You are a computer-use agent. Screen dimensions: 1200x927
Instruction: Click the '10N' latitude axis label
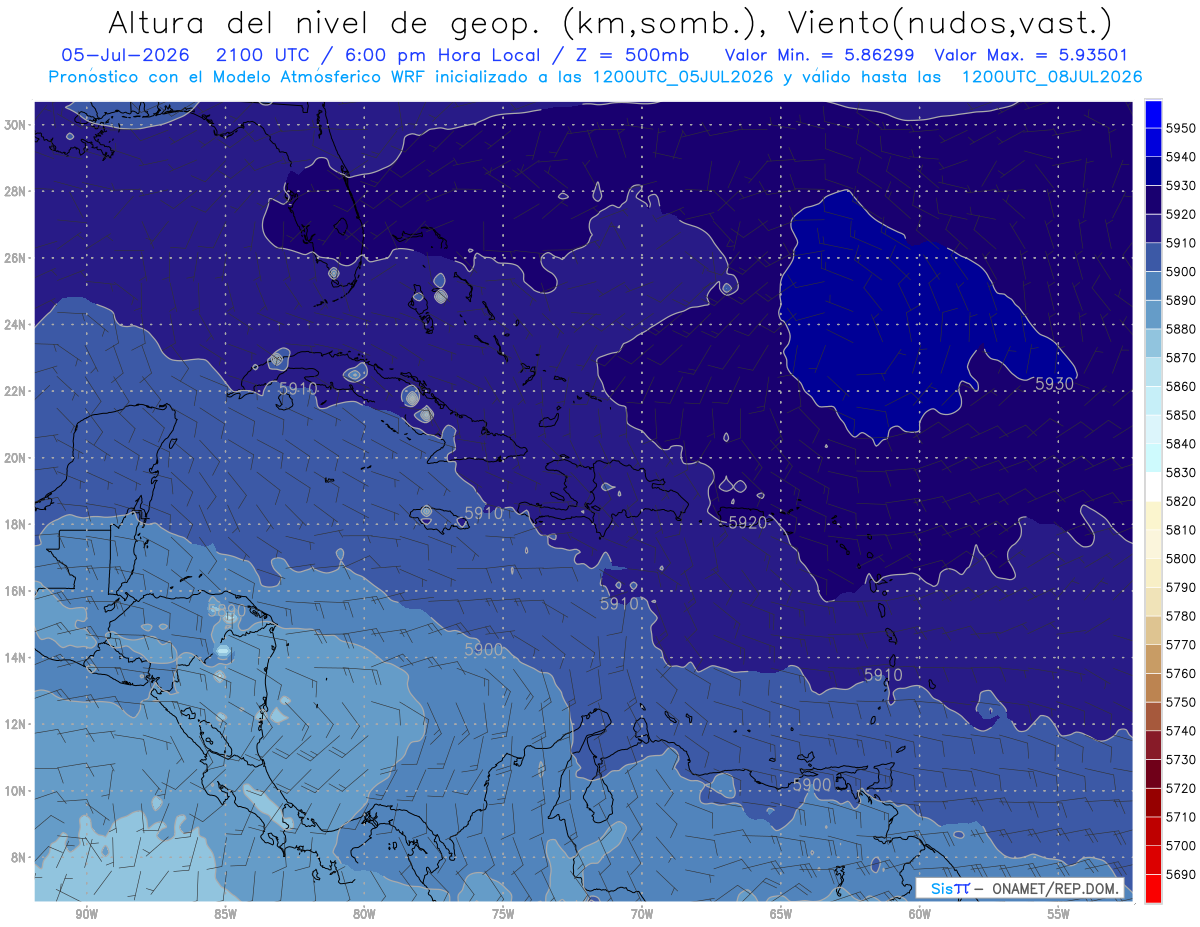tap(15, 791)
